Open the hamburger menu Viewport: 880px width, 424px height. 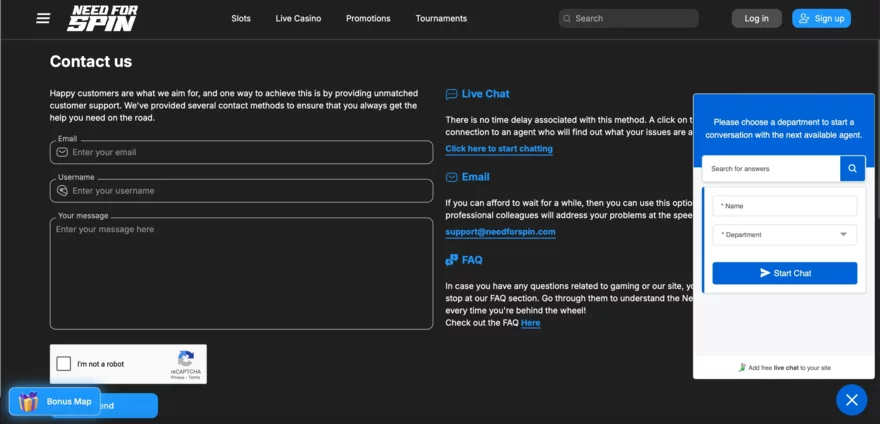tap(43, 18)
